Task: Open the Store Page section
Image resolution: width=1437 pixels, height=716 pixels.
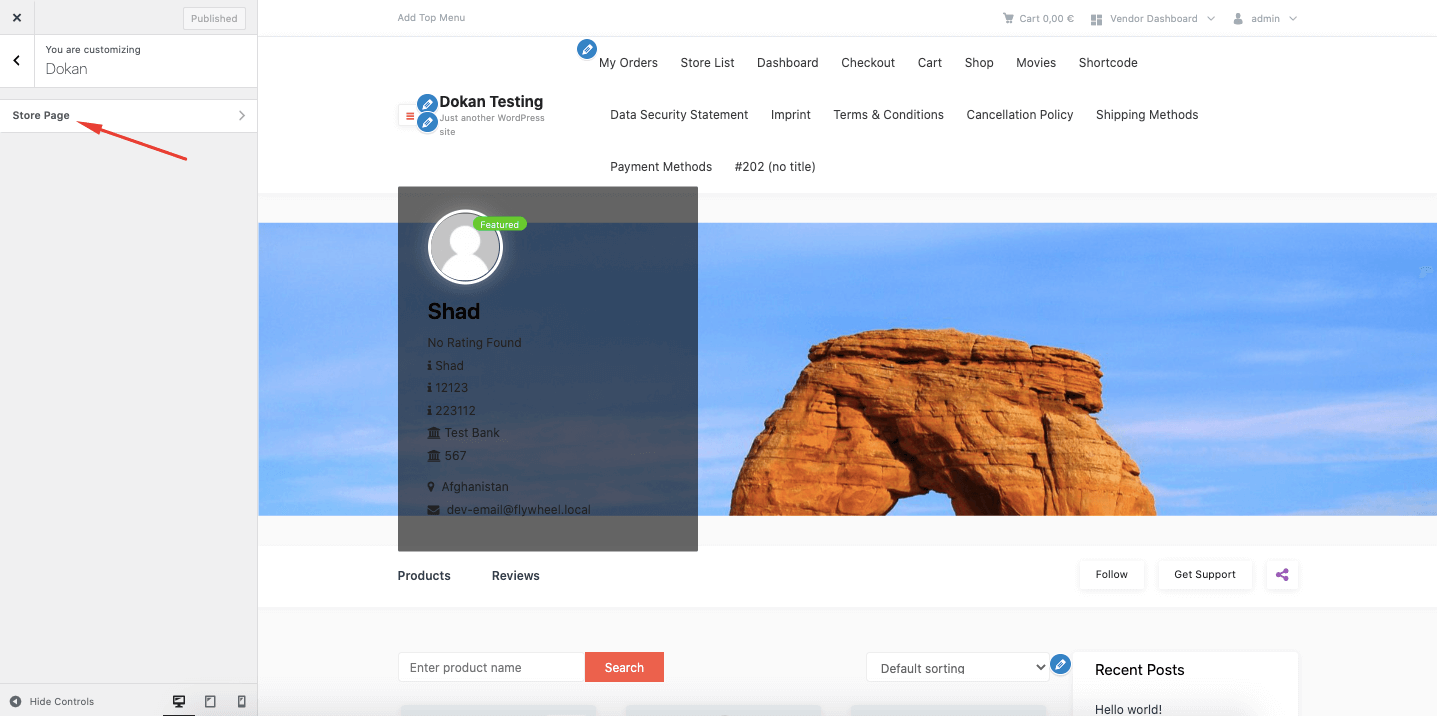Action: (x=128, y=116)
